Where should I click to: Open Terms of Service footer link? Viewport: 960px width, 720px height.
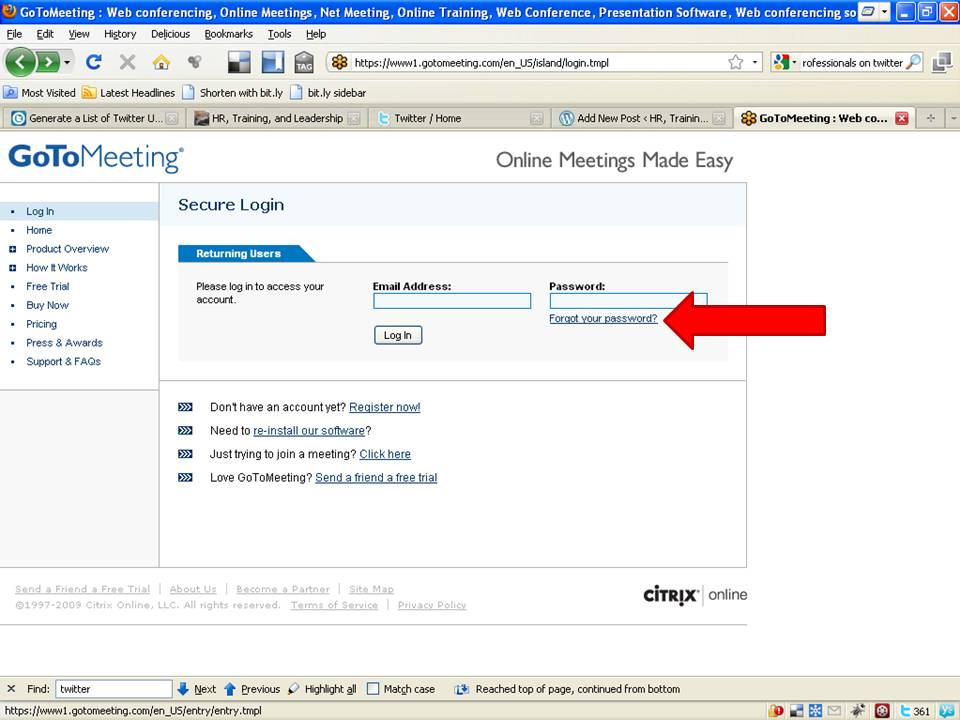(x=334, y=605)
